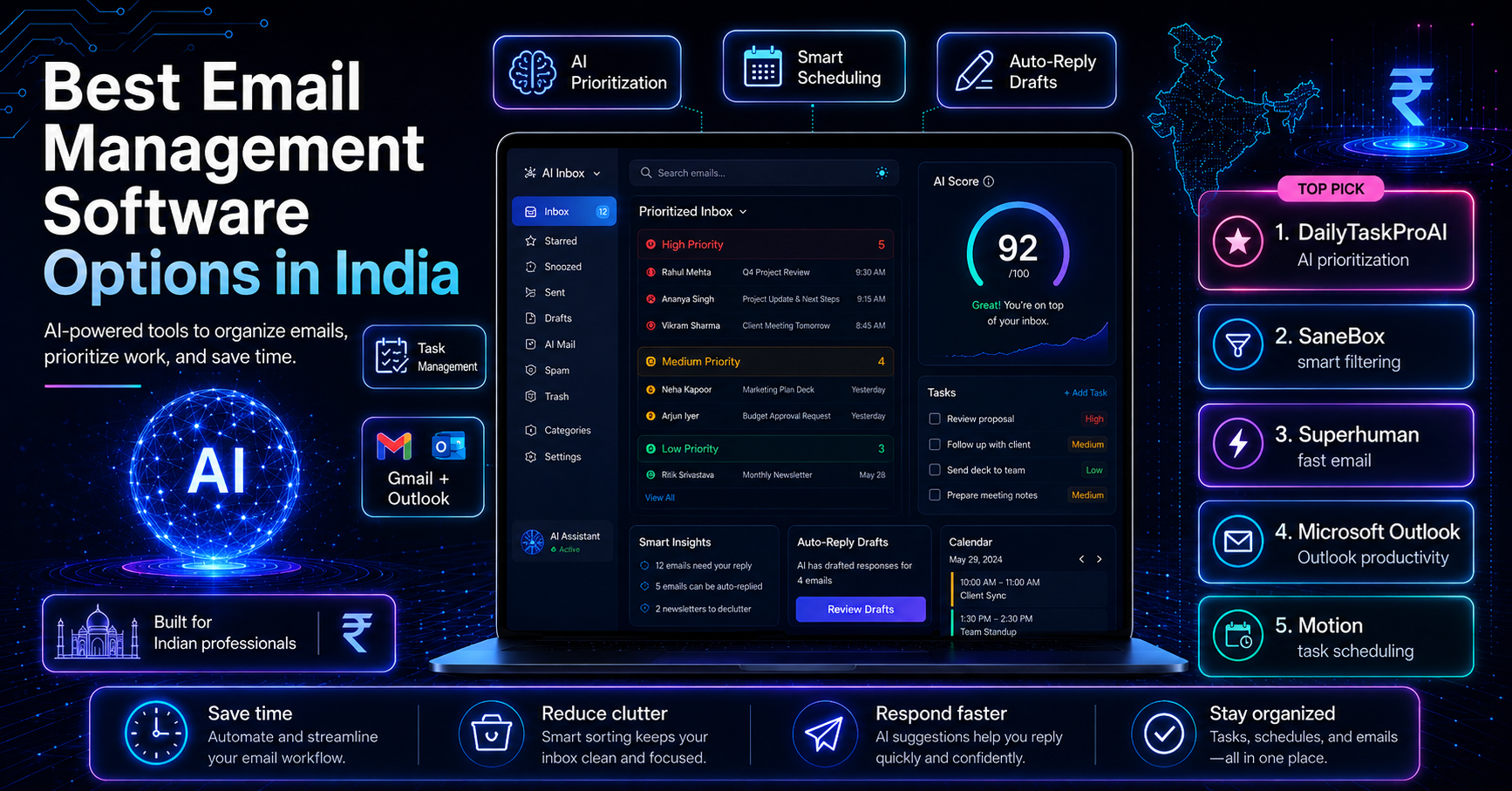Click the search bar brightness icon
The height and width of the screenshot is (791, 1512).
[882, 173]
